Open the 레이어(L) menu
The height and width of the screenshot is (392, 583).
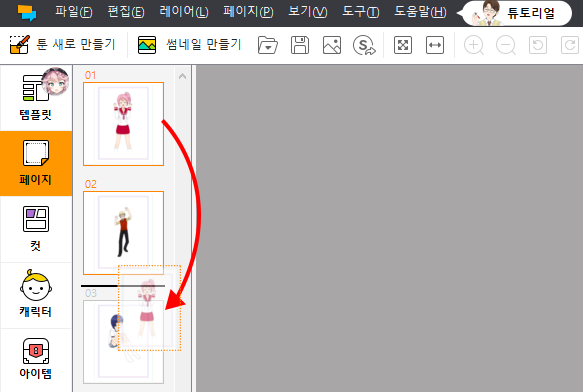click(x=184, y=12)
